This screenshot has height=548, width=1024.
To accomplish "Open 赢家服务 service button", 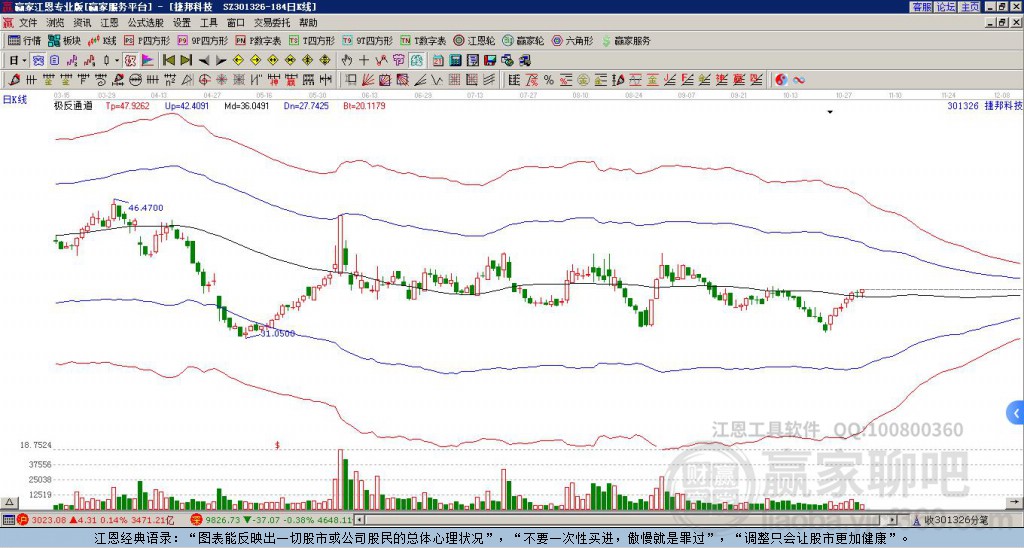I will [626, 40].
